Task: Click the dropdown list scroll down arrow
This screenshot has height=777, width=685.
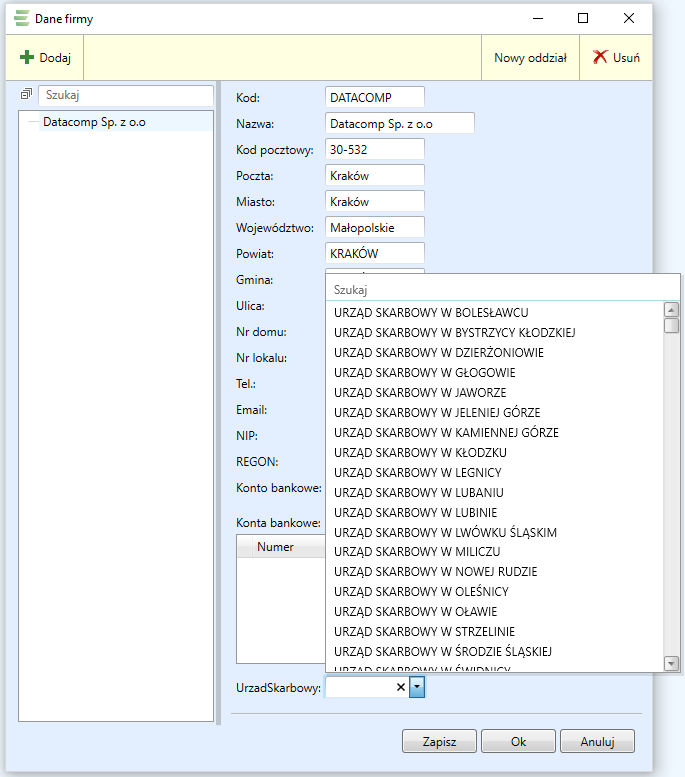Action: click(x=671, y=663)
